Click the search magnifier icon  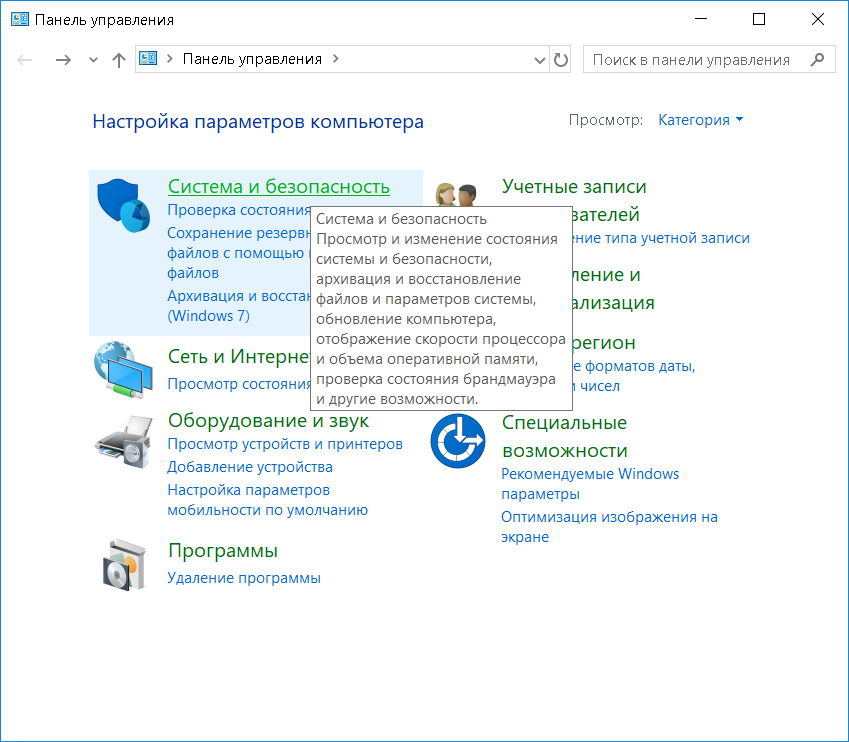817,60
